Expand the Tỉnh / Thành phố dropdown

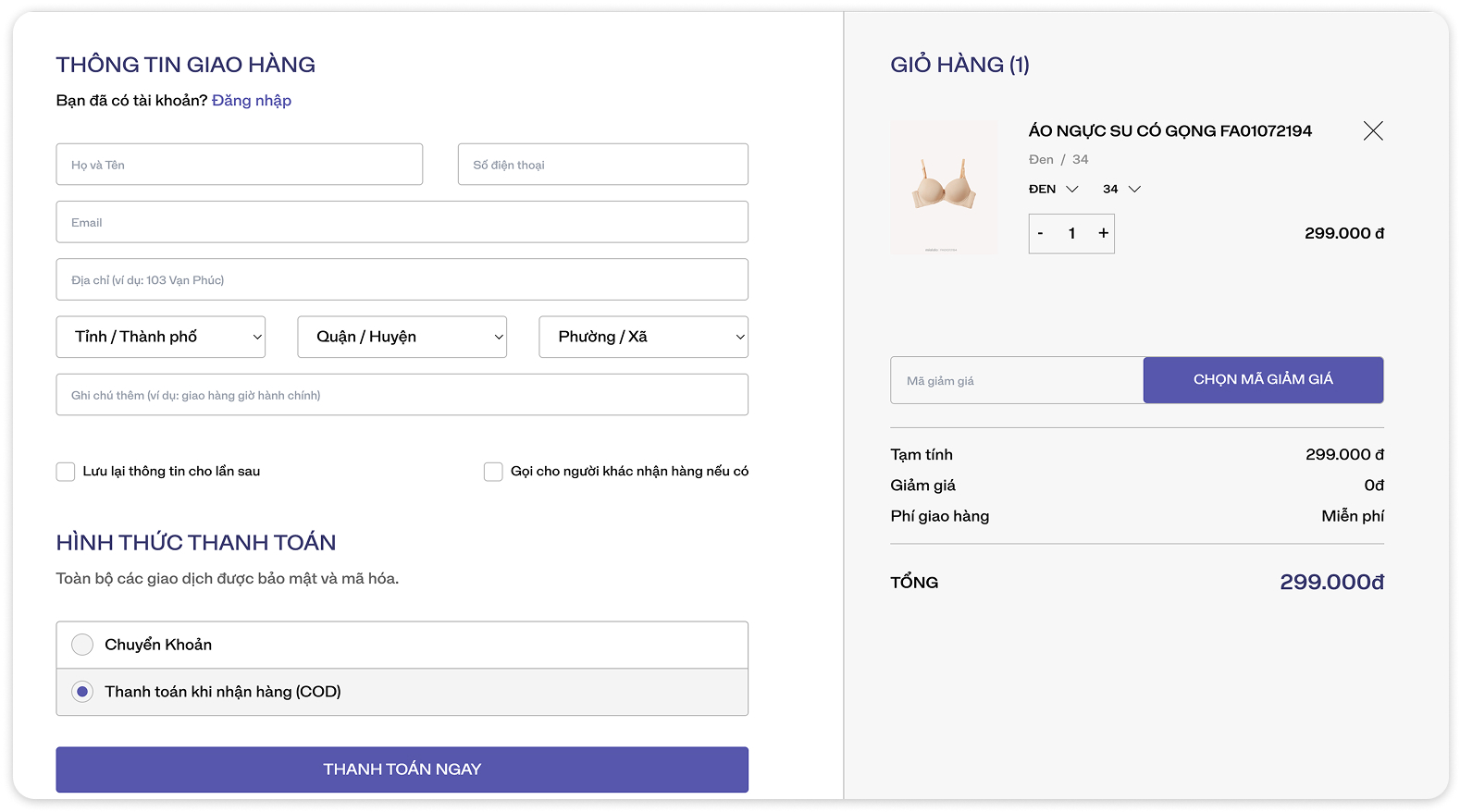pyautogui.click(x=160, y=338)
